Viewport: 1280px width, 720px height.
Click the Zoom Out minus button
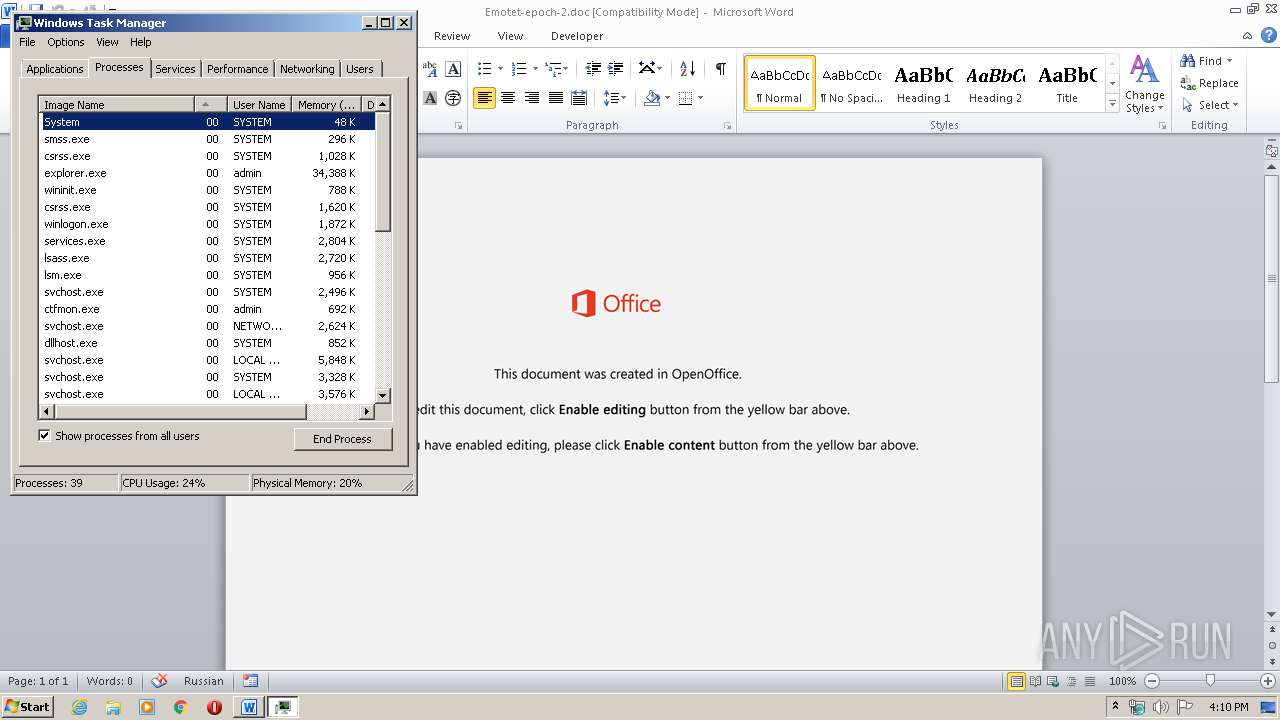click(1151, 681)
